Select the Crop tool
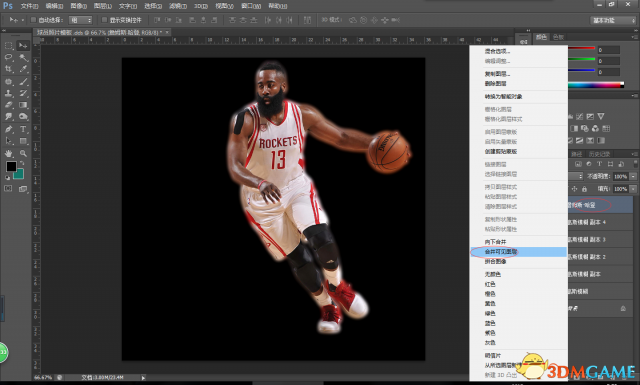 point(9,69)
